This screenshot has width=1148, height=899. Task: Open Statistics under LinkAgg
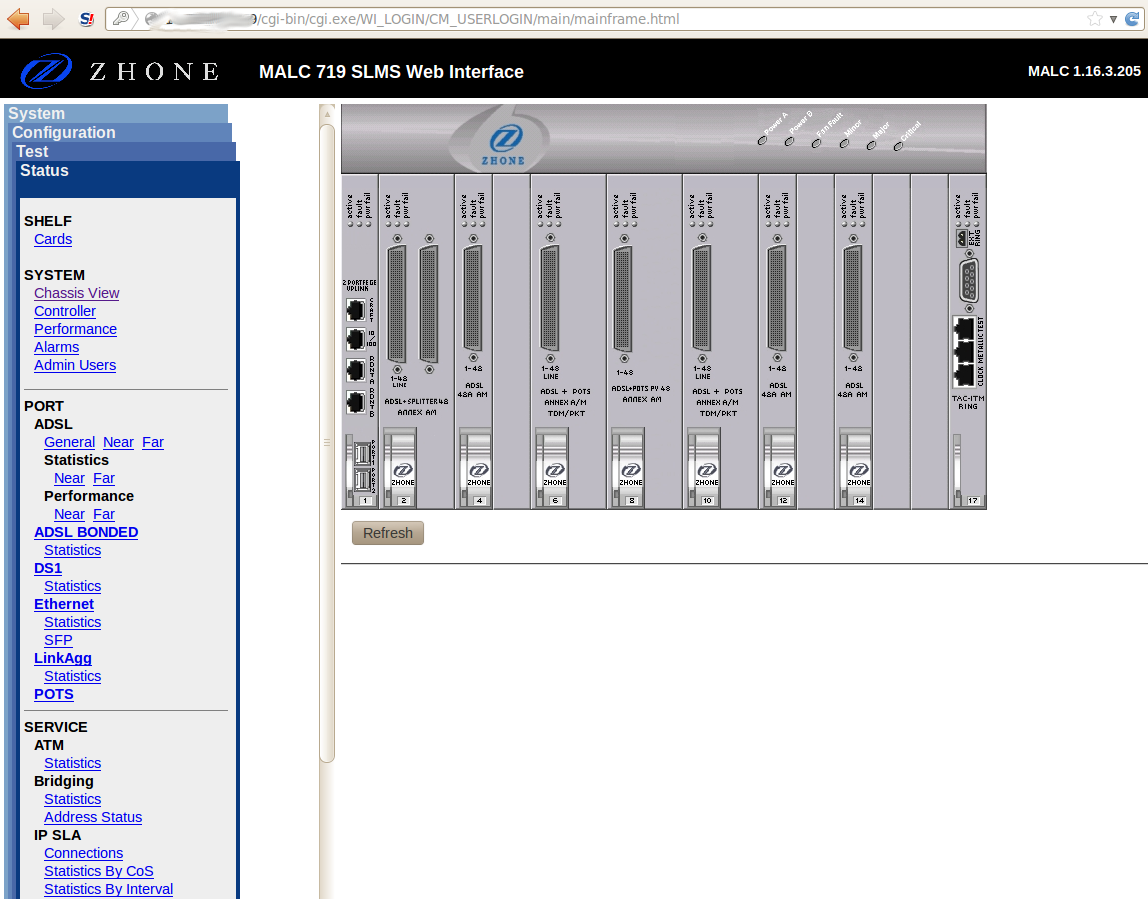72,676
